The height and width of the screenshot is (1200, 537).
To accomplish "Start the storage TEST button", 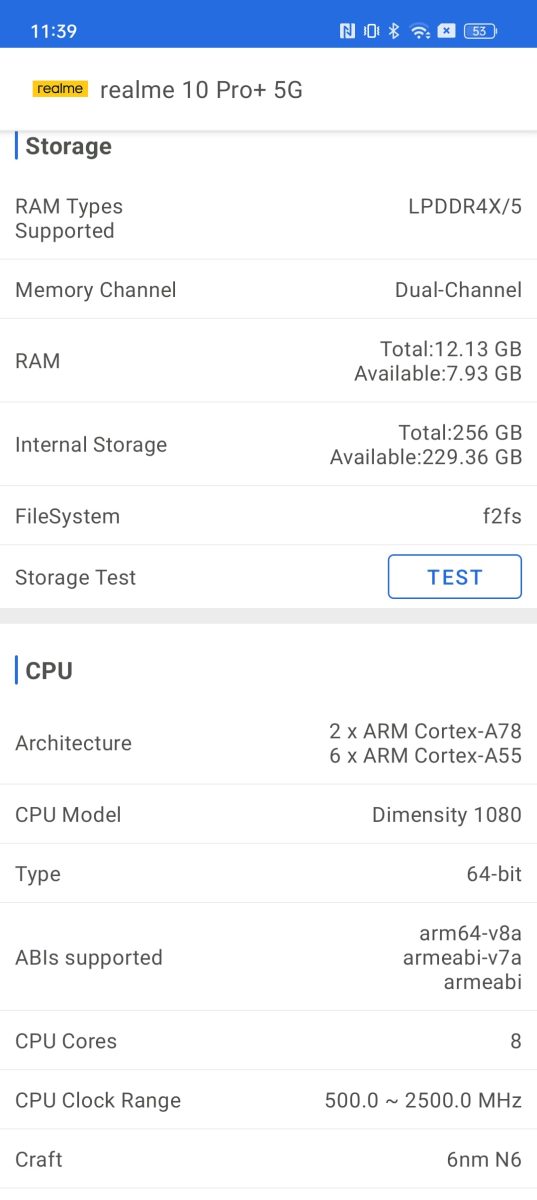I will click(455, 577).
